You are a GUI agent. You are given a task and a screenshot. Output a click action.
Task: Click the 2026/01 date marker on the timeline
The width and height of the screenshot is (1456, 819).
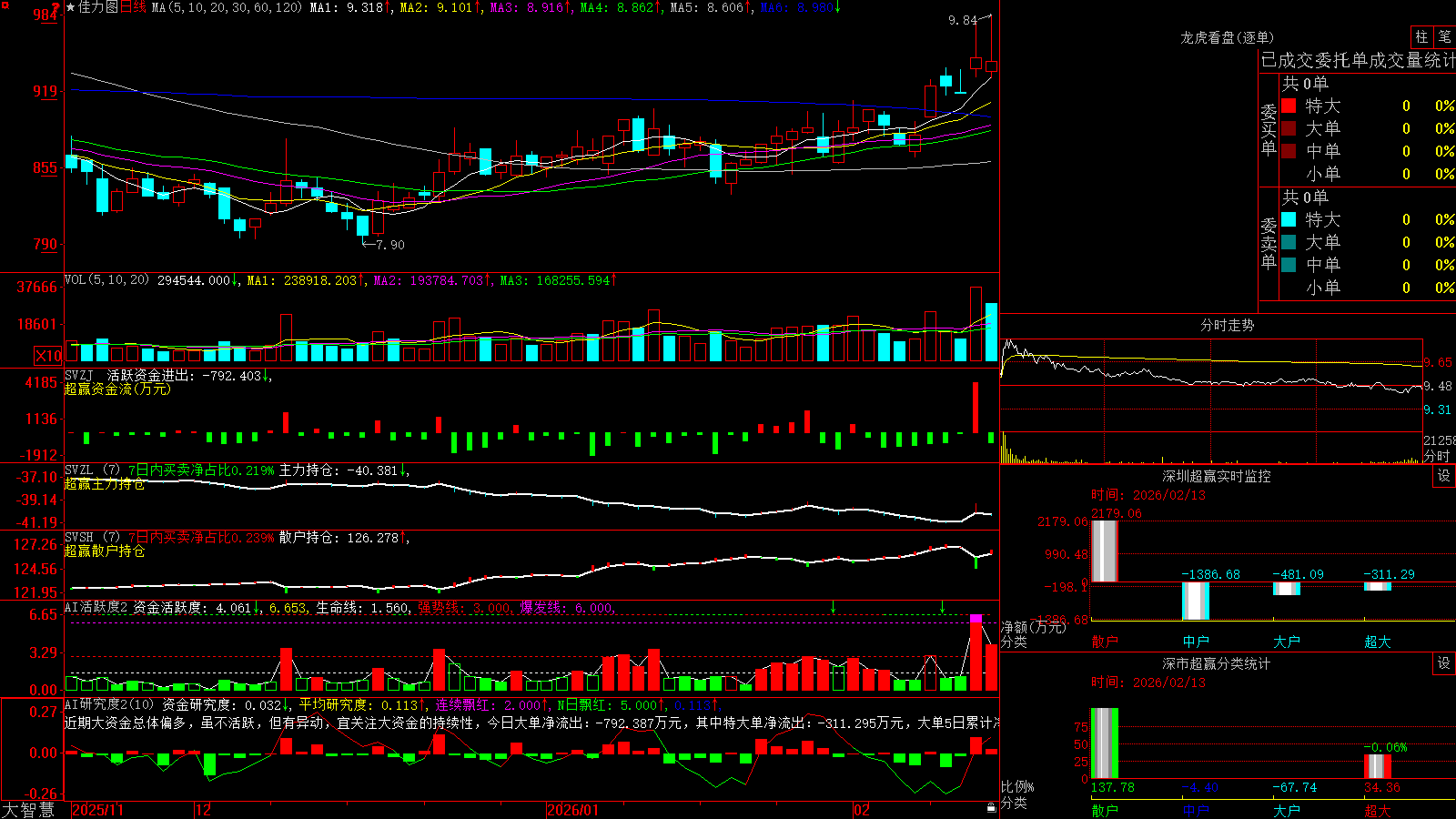click(x=573, y=810)
